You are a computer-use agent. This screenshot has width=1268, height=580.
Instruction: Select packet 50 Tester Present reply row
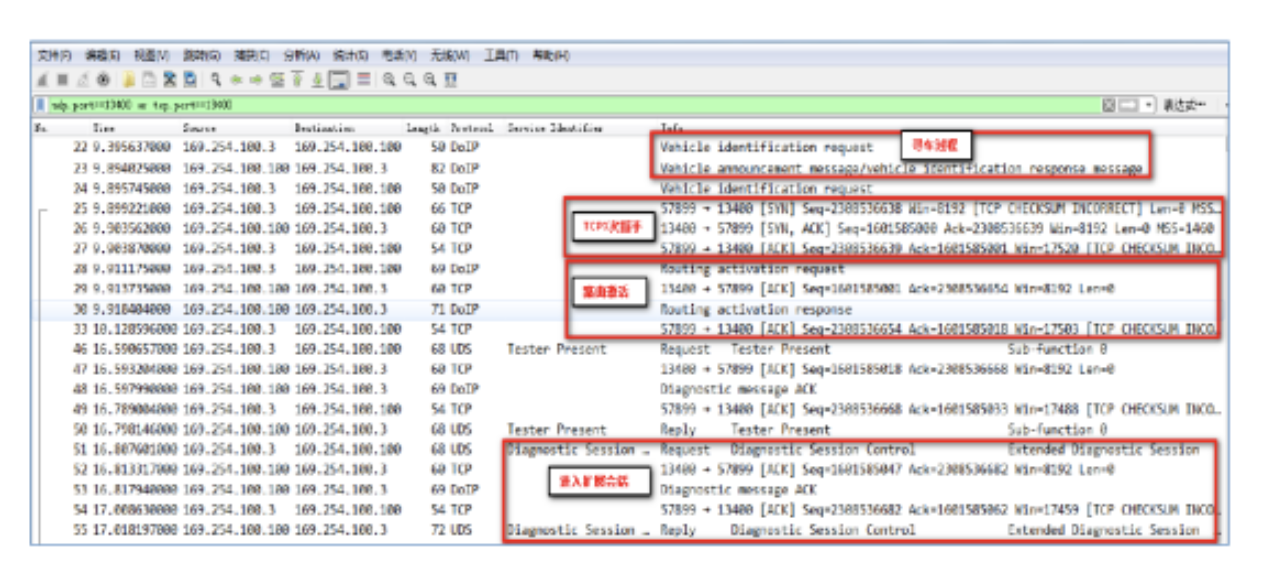(630, 429)
